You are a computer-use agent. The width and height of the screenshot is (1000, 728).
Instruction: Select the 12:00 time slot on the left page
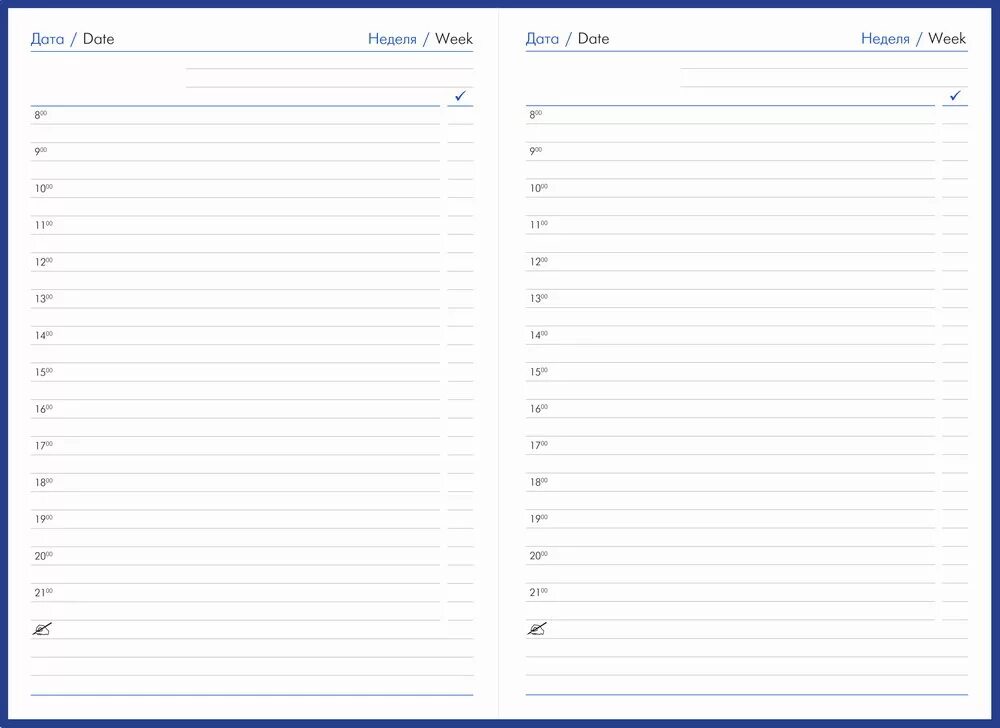coord(43,262)
